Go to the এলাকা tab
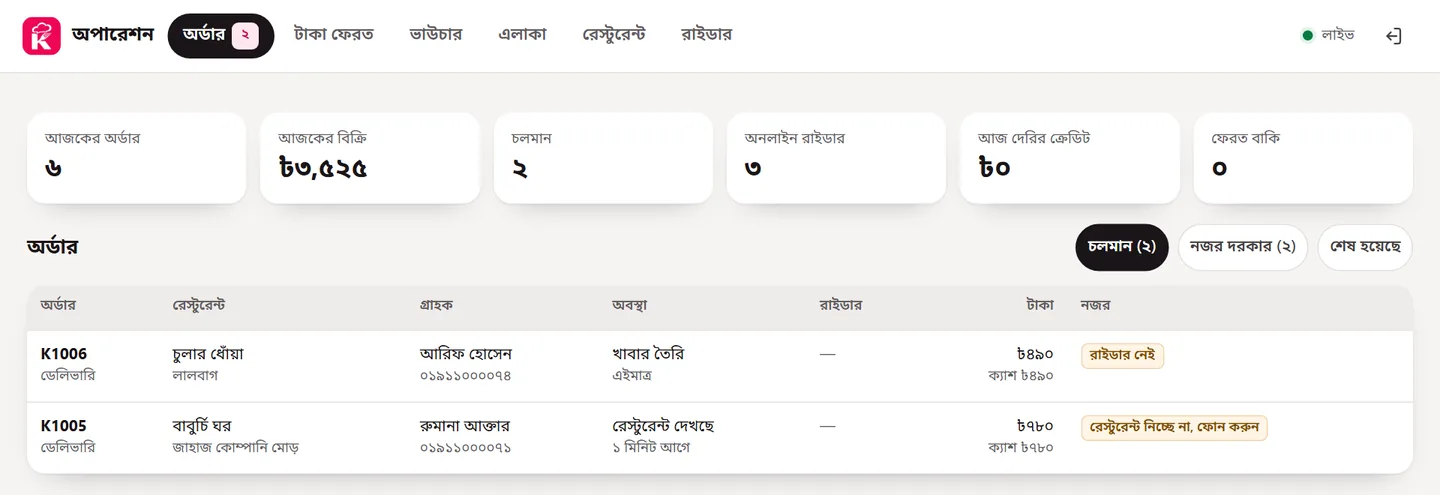This screenshot has width=1440, height=495. tap(523, 35)
